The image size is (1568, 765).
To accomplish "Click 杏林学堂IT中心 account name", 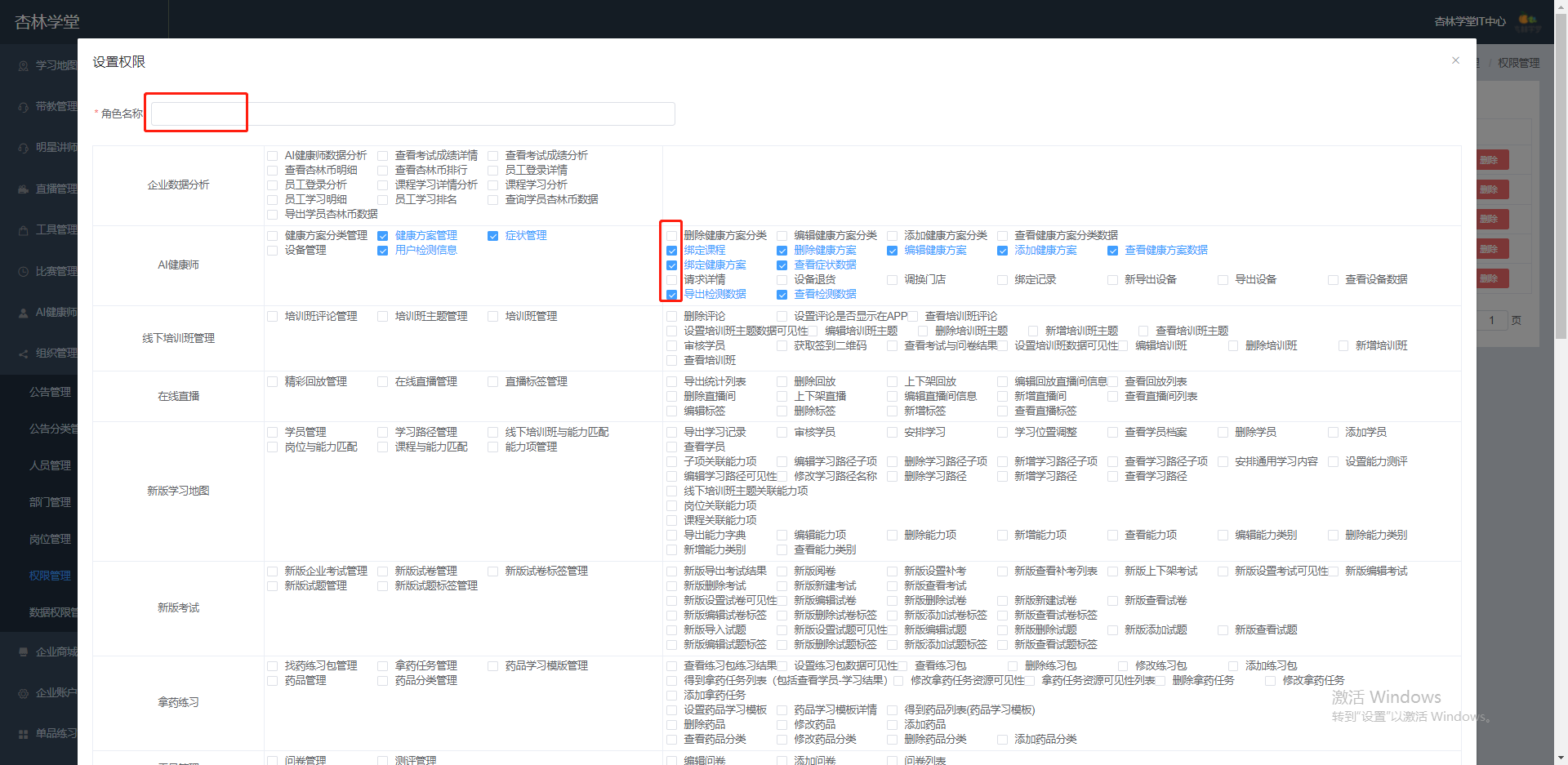I will click(x=1470, y=21).
